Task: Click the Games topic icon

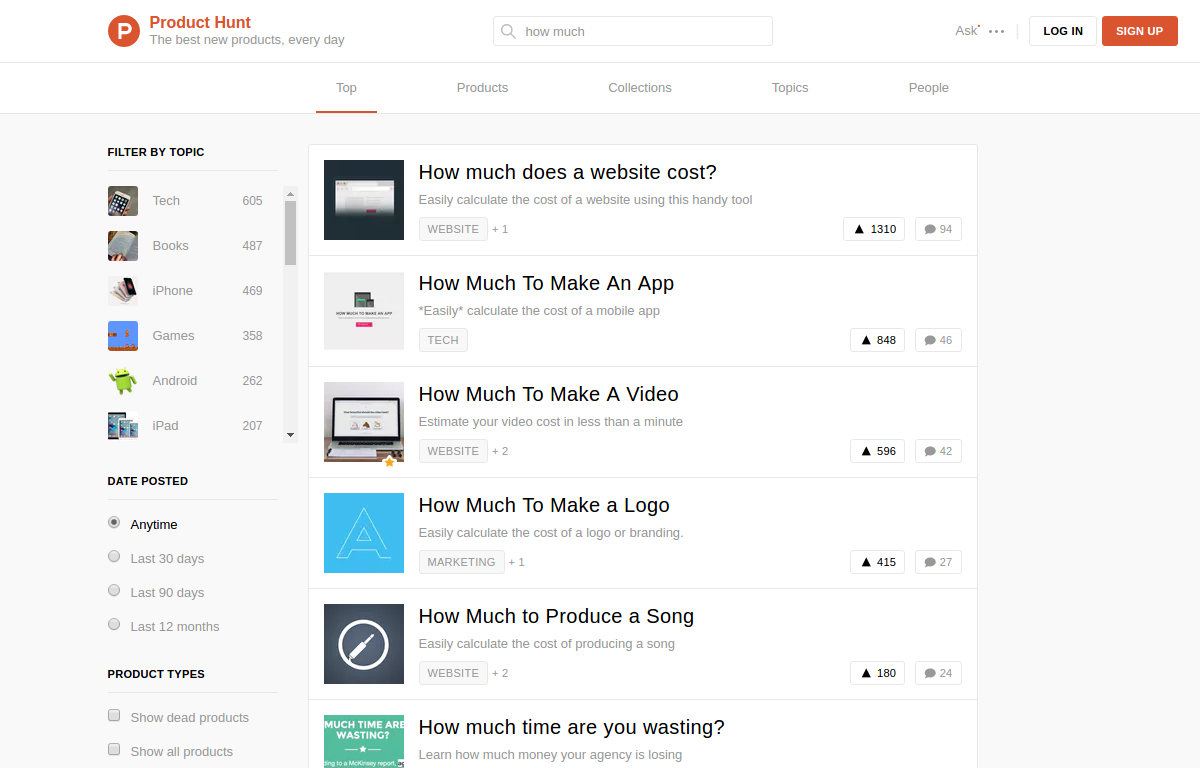Action: tap(123, 336)
